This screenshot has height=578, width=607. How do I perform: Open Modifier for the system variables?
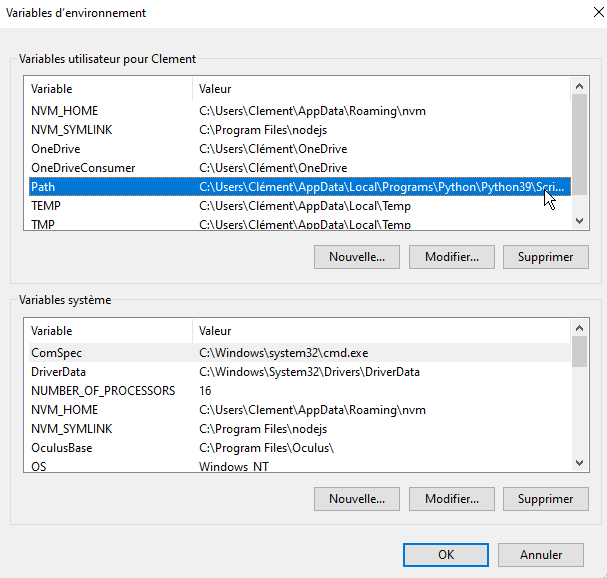451,499
